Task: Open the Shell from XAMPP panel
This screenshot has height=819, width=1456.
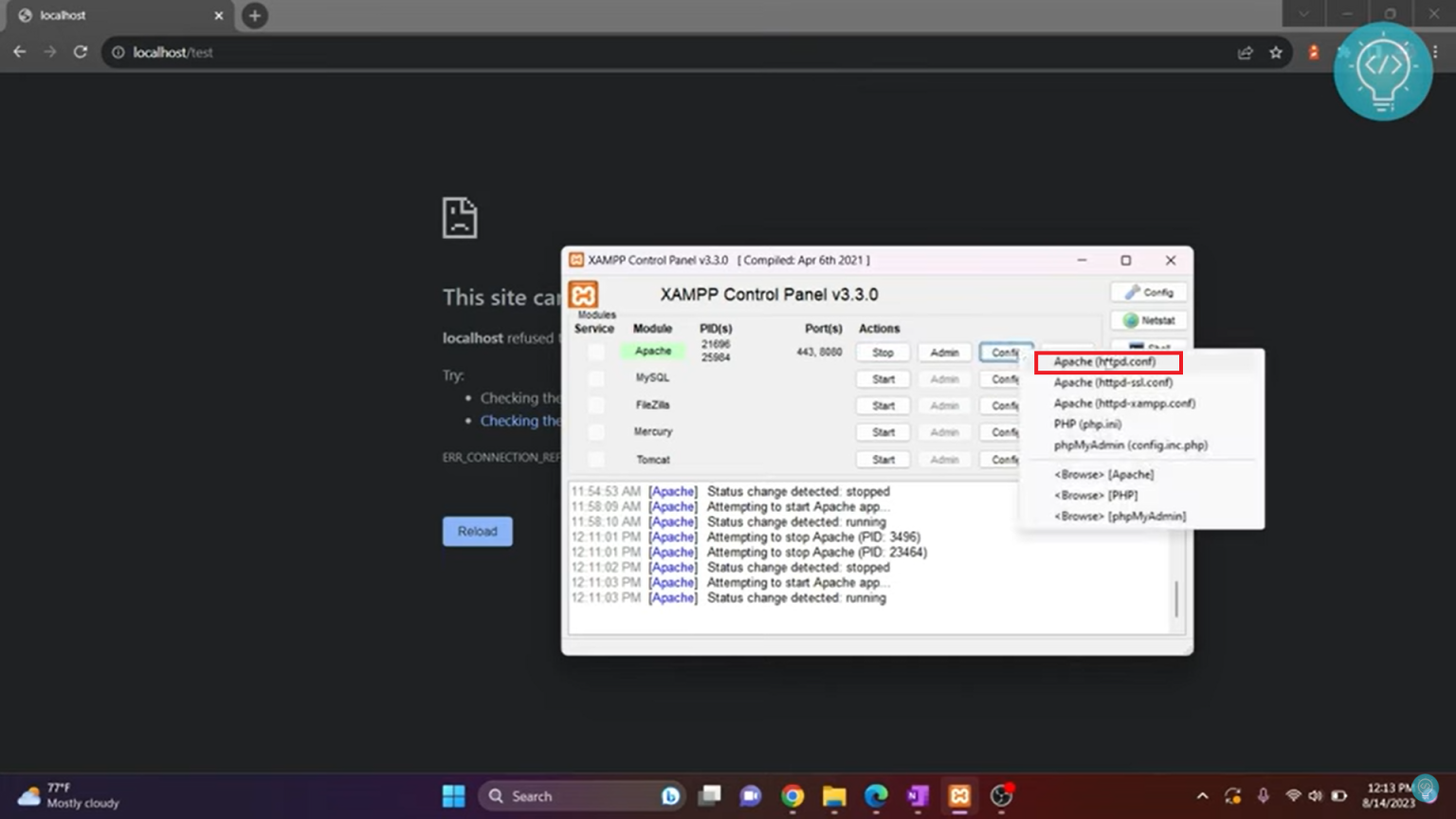Action: (1148, 347)
